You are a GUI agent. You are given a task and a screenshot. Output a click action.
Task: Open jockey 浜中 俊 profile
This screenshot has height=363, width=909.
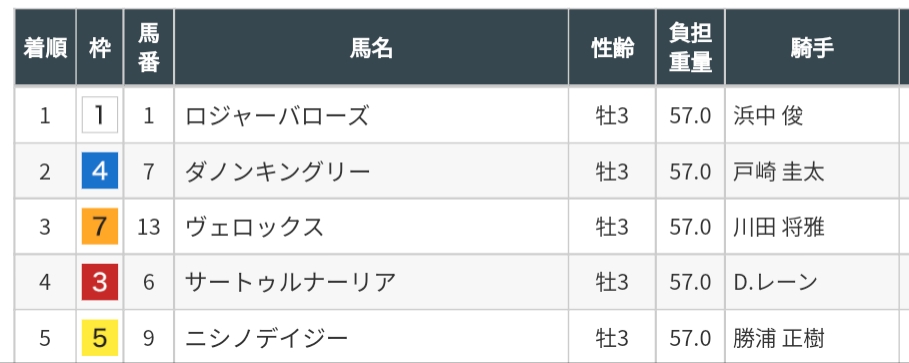click(768, 116)
